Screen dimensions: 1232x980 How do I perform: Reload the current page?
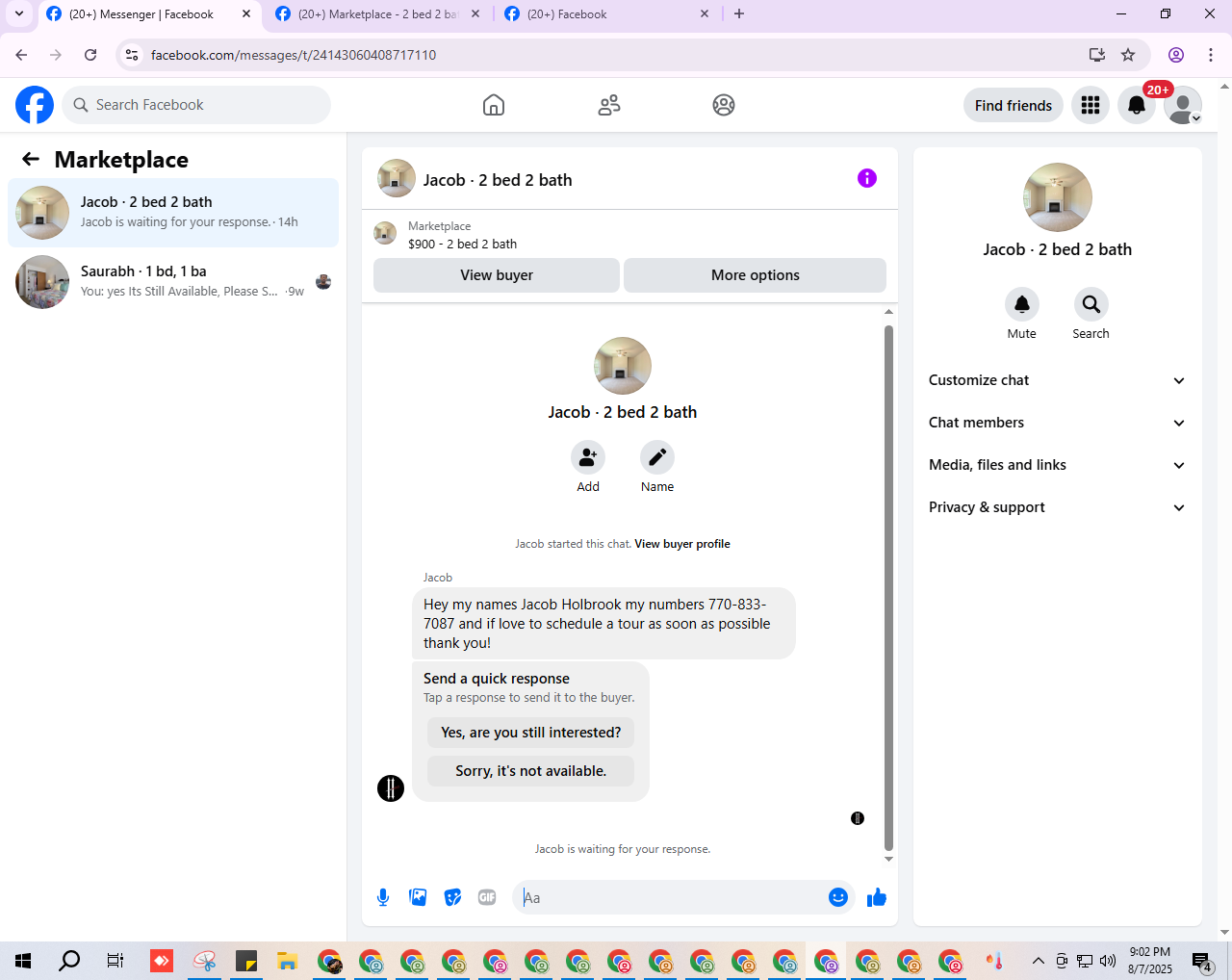point(90,55)
